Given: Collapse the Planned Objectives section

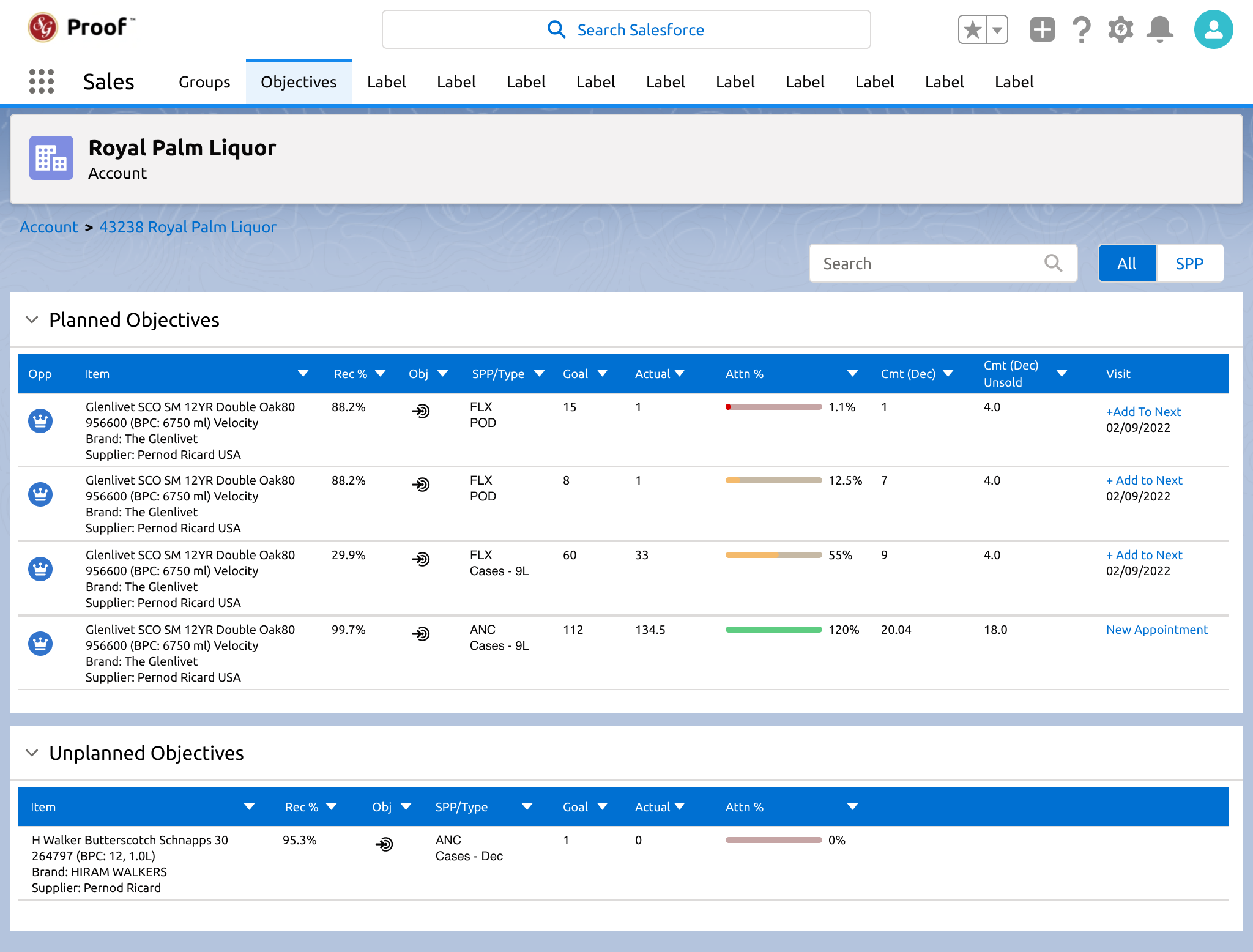Looking at the screenshot, I should pyautogui.click(x=32, y=320).
